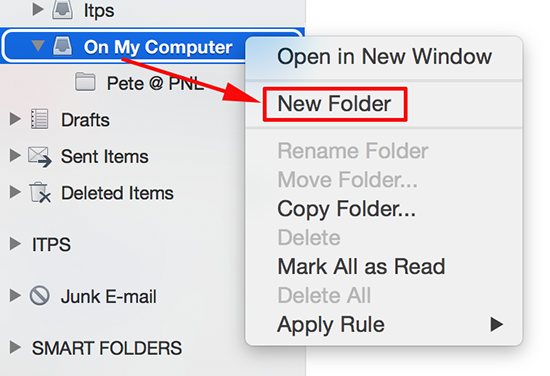The height and width of the screenshot is (376, 550).
Task: Click the Pete @ PNL folder icon
Action: [85, 82]
